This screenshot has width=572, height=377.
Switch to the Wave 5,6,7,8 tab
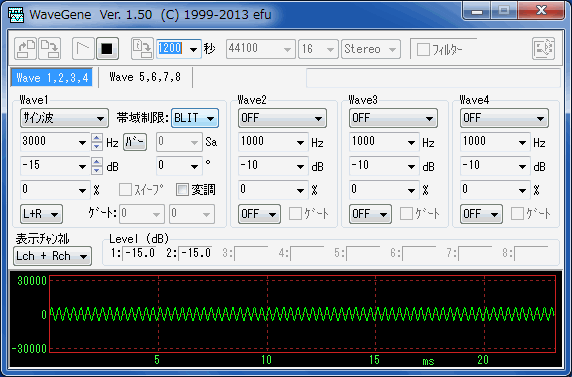(x=145, y=77)
